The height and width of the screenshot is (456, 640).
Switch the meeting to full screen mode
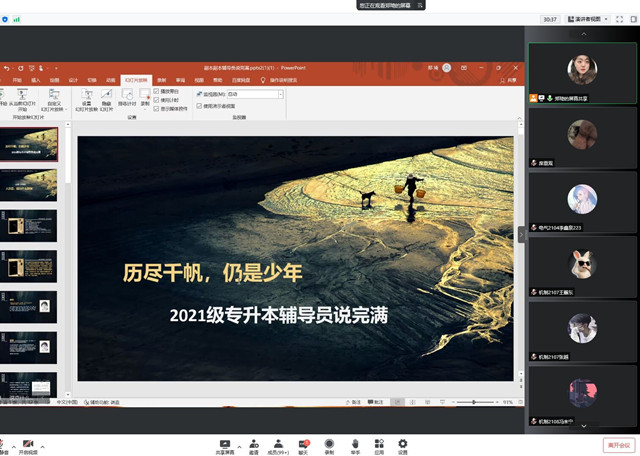619,19
